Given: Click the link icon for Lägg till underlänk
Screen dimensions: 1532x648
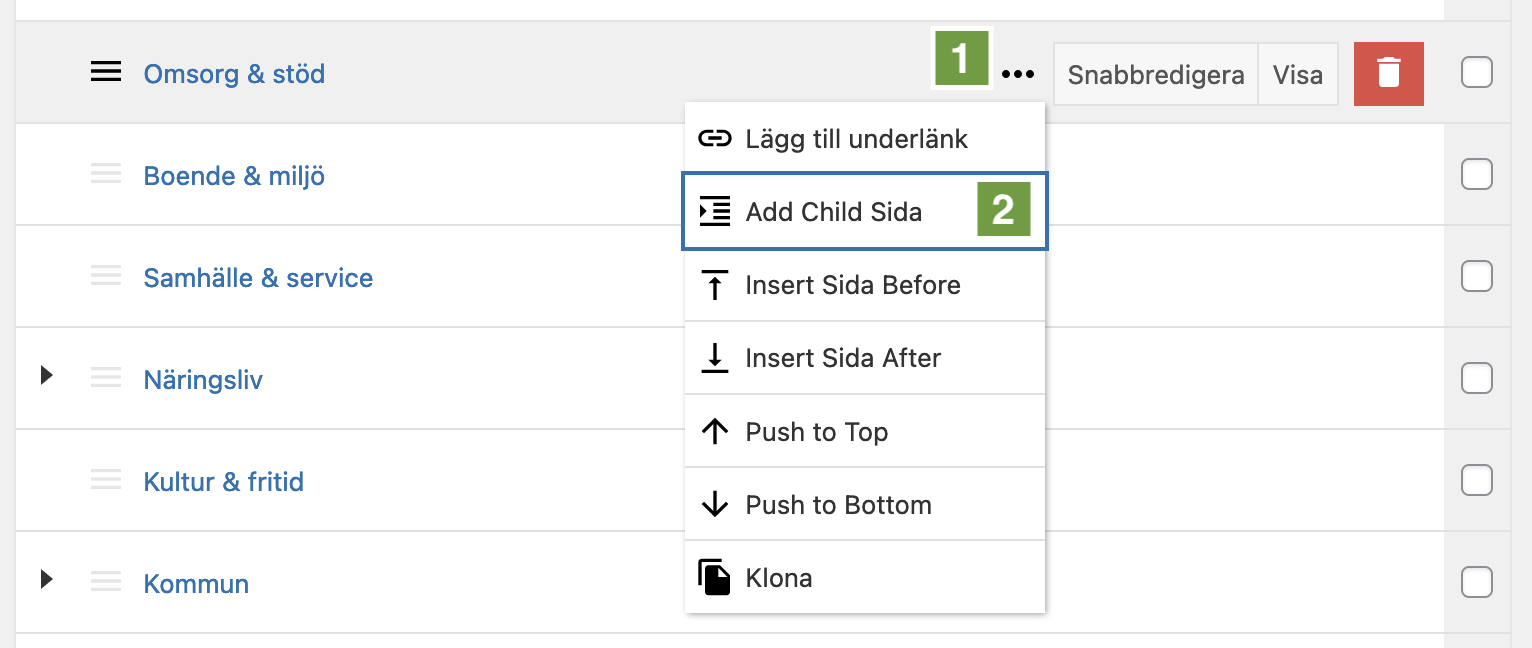Looking at the screenshot, I should (714, 138).
